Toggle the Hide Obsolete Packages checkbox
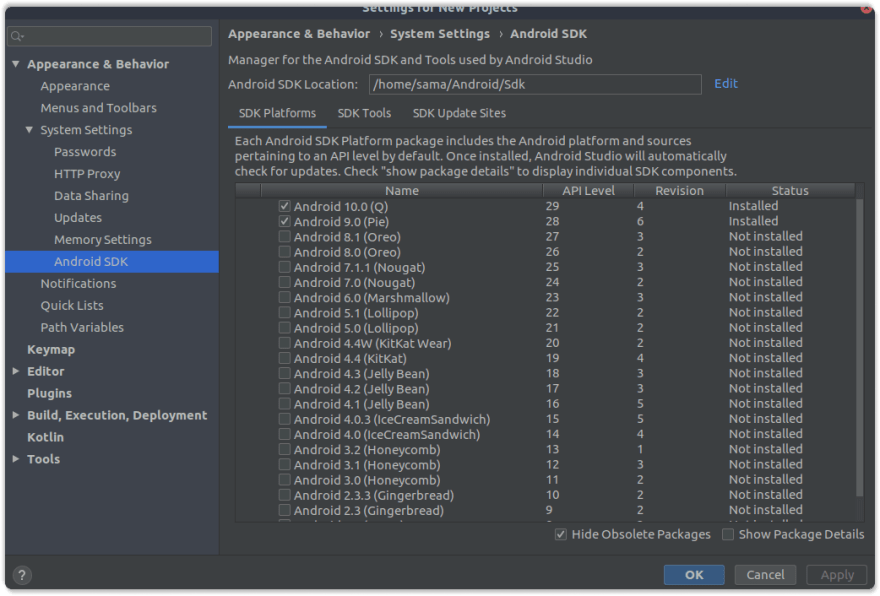The height and width of the screenshot is (596, 880). [x=561, y=534]
